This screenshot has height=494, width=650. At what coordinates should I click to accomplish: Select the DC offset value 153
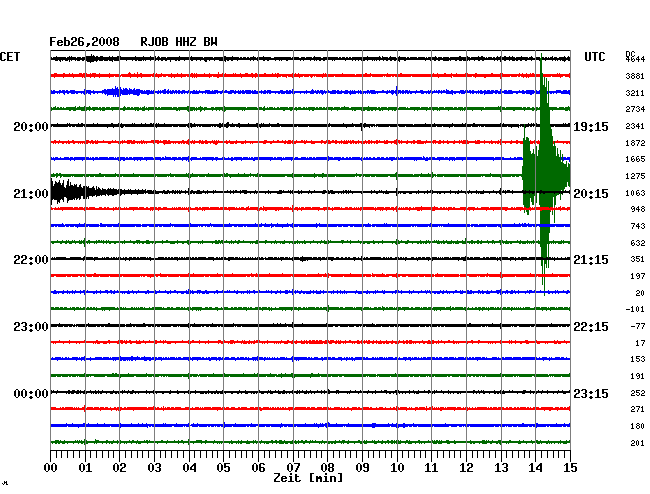[638, 359]
